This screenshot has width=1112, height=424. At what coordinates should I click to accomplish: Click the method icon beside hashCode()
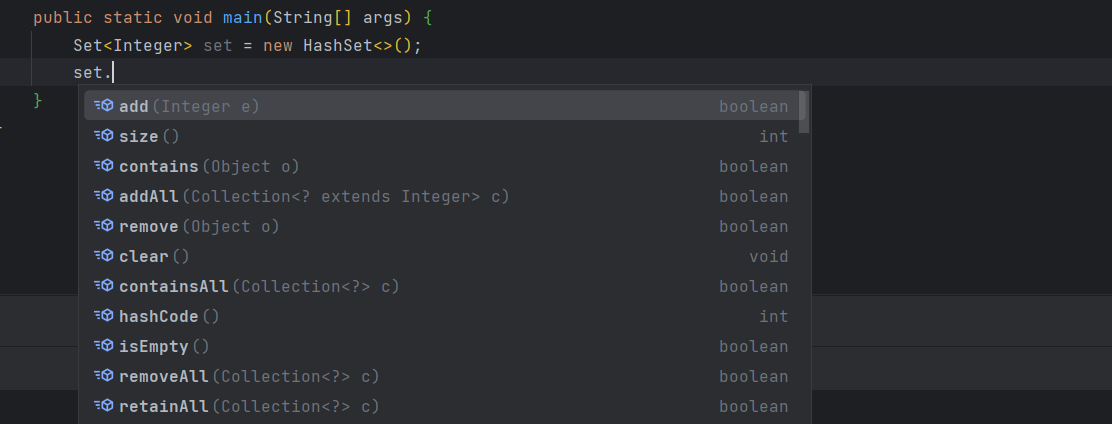103,316
